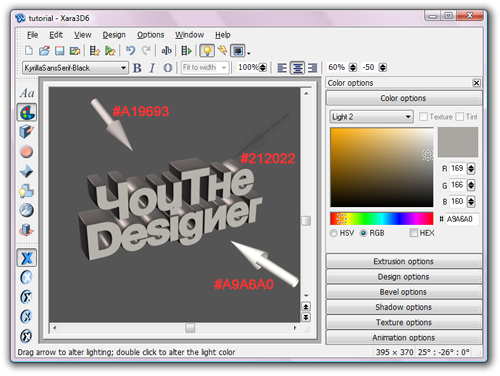Open the arrow next to display monitor icon
This screenshot has width=500, height=376.
tap(249, 53)
